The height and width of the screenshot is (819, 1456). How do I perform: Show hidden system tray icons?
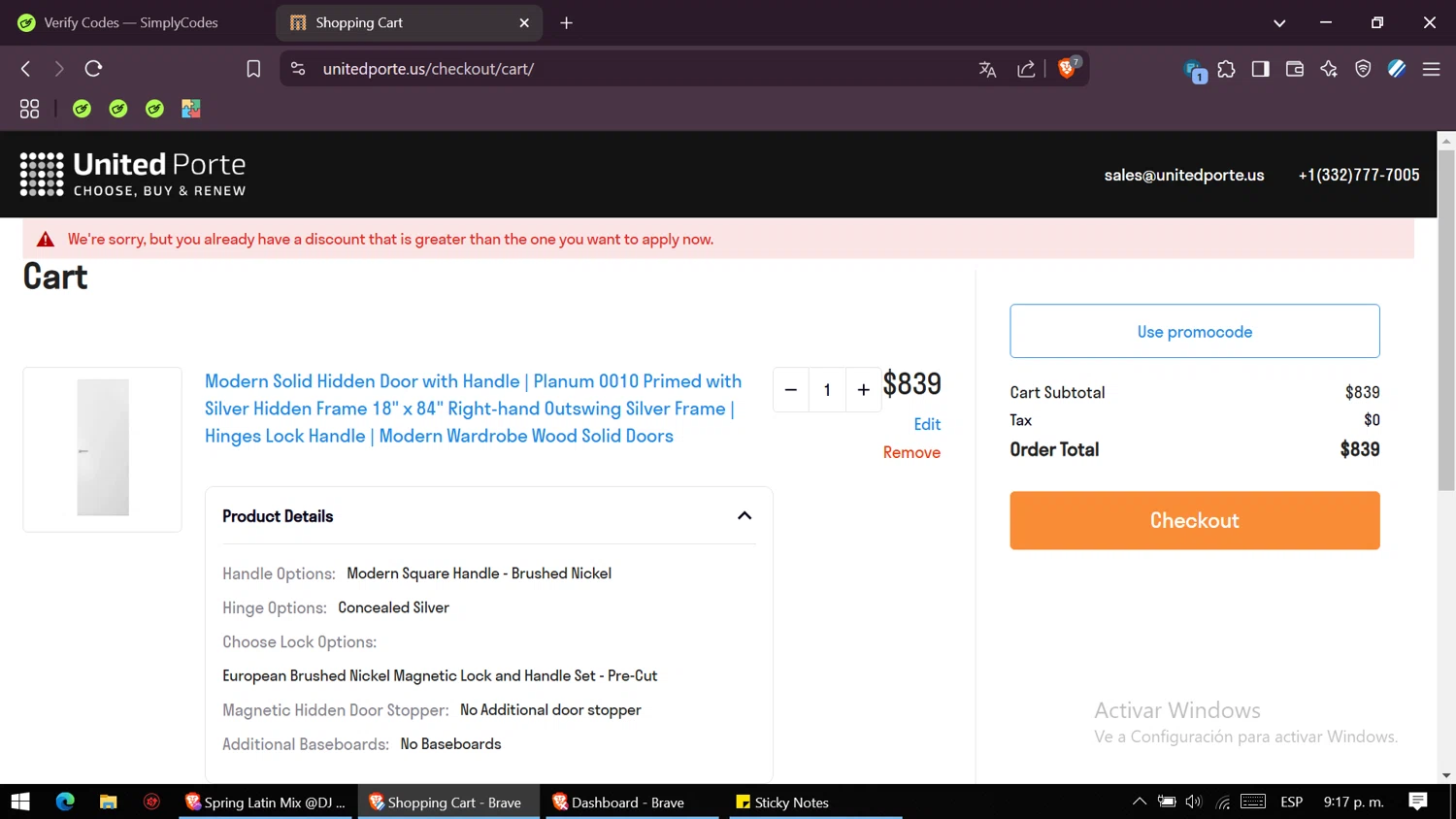[1140, 802]
